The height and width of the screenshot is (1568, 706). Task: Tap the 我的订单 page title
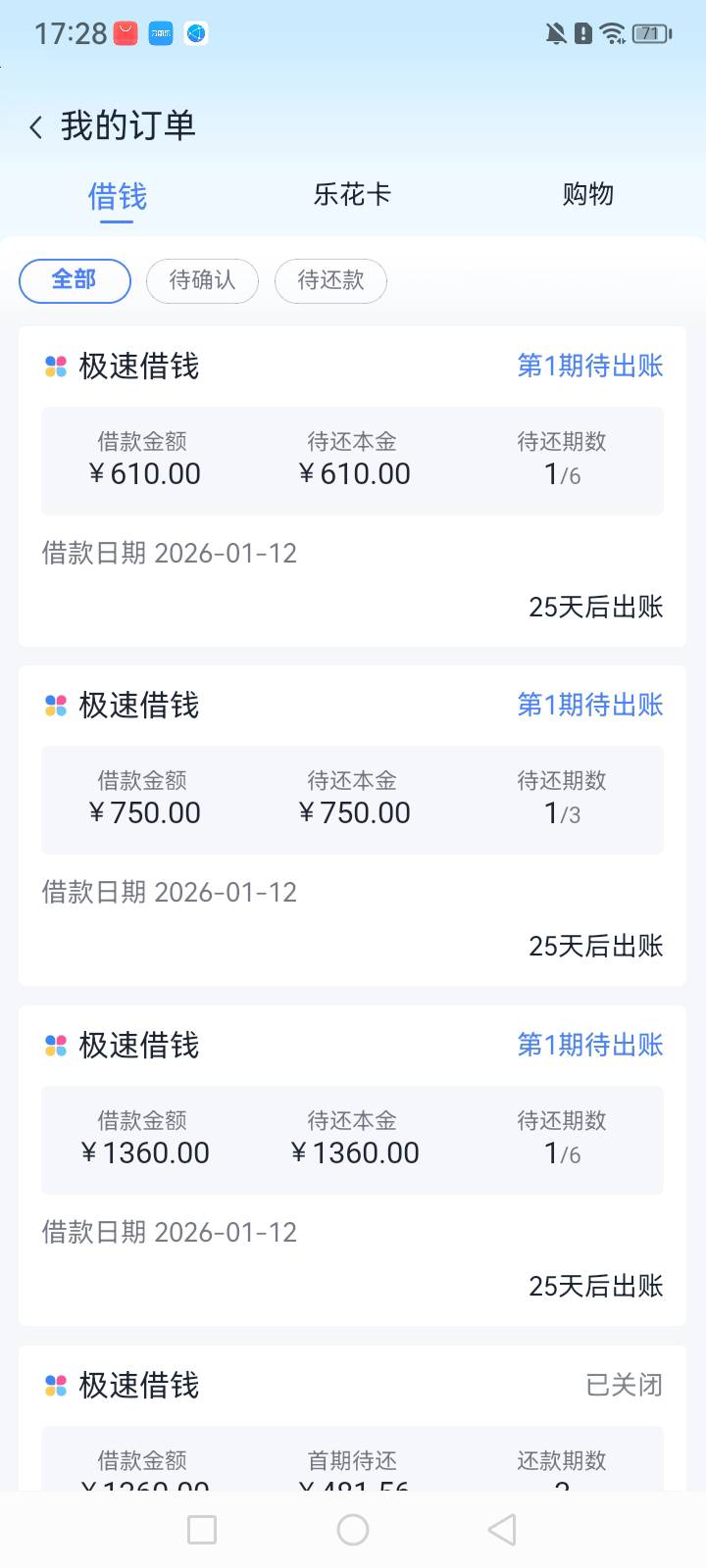pyautogui.click(x=128, y=126)
